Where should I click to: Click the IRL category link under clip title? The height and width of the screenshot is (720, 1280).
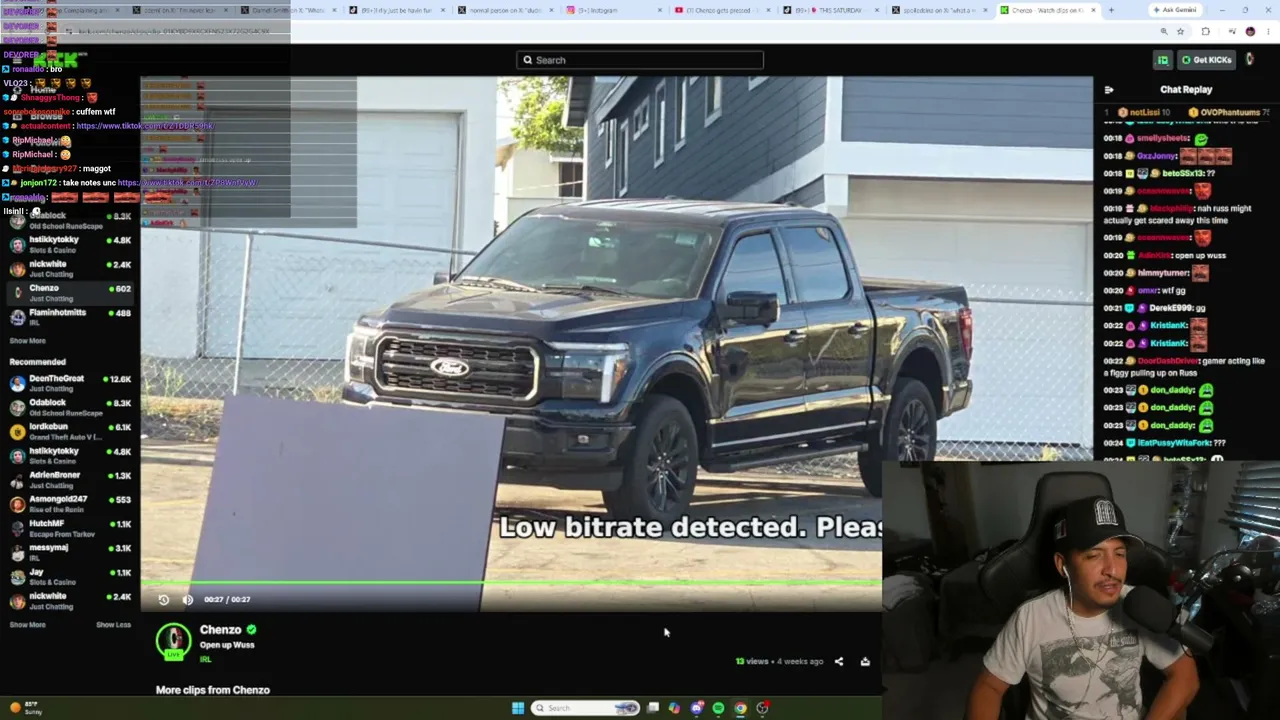click(x=206, y=659)
